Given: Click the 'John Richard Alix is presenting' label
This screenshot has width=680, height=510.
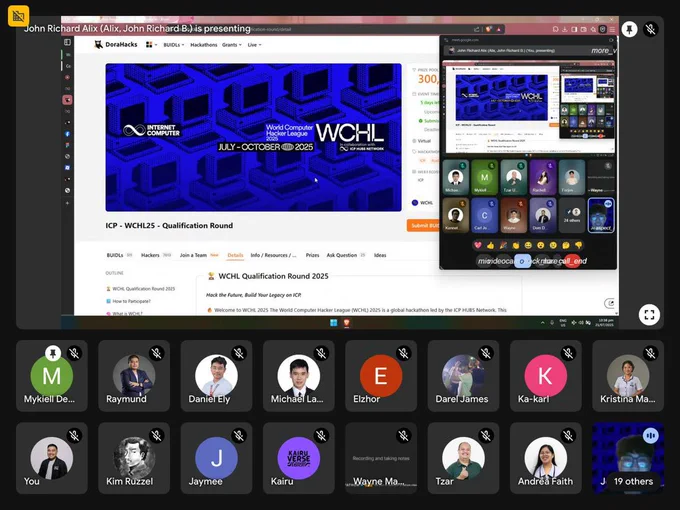Looking at the screenshot, I should pyautogui.click(x=137, y=29).
